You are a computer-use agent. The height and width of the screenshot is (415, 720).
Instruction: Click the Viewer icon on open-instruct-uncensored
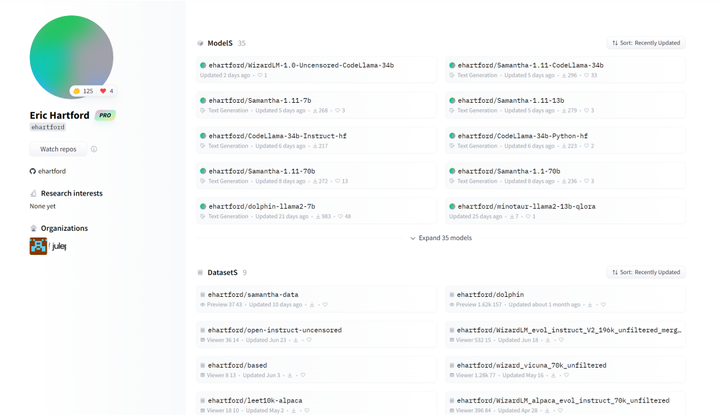coord(202,340)
